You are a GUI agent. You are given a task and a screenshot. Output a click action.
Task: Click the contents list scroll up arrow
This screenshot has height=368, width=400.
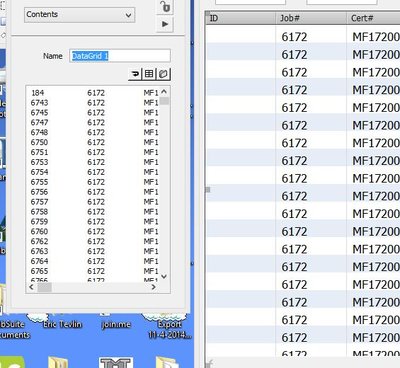click(x=164, y=92)
